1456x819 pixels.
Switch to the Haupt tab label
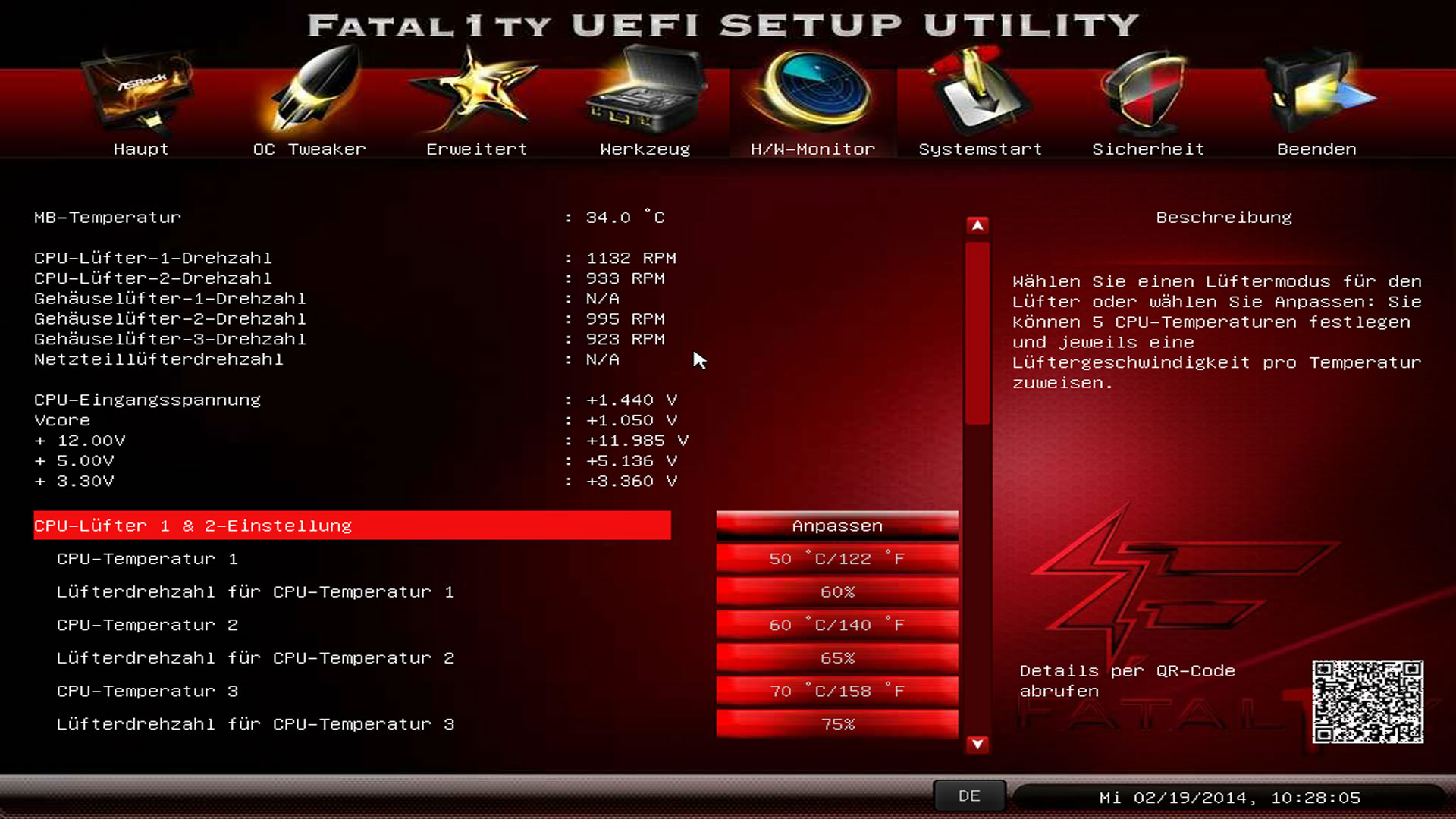click(140, 149)
